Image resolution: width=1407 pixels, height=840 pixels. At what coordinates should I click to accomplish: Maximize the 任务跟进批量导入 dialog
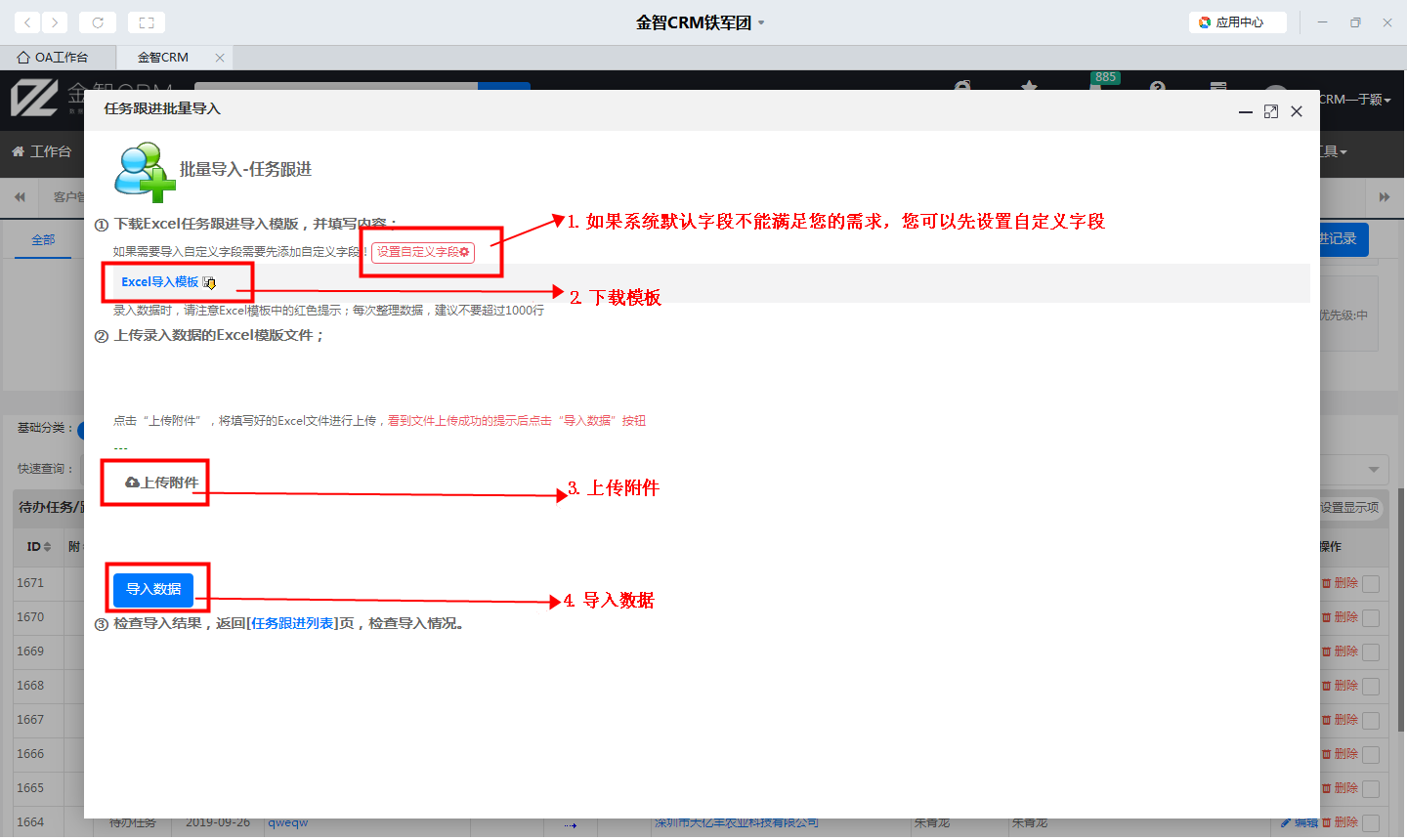[x=1271, y=112]
